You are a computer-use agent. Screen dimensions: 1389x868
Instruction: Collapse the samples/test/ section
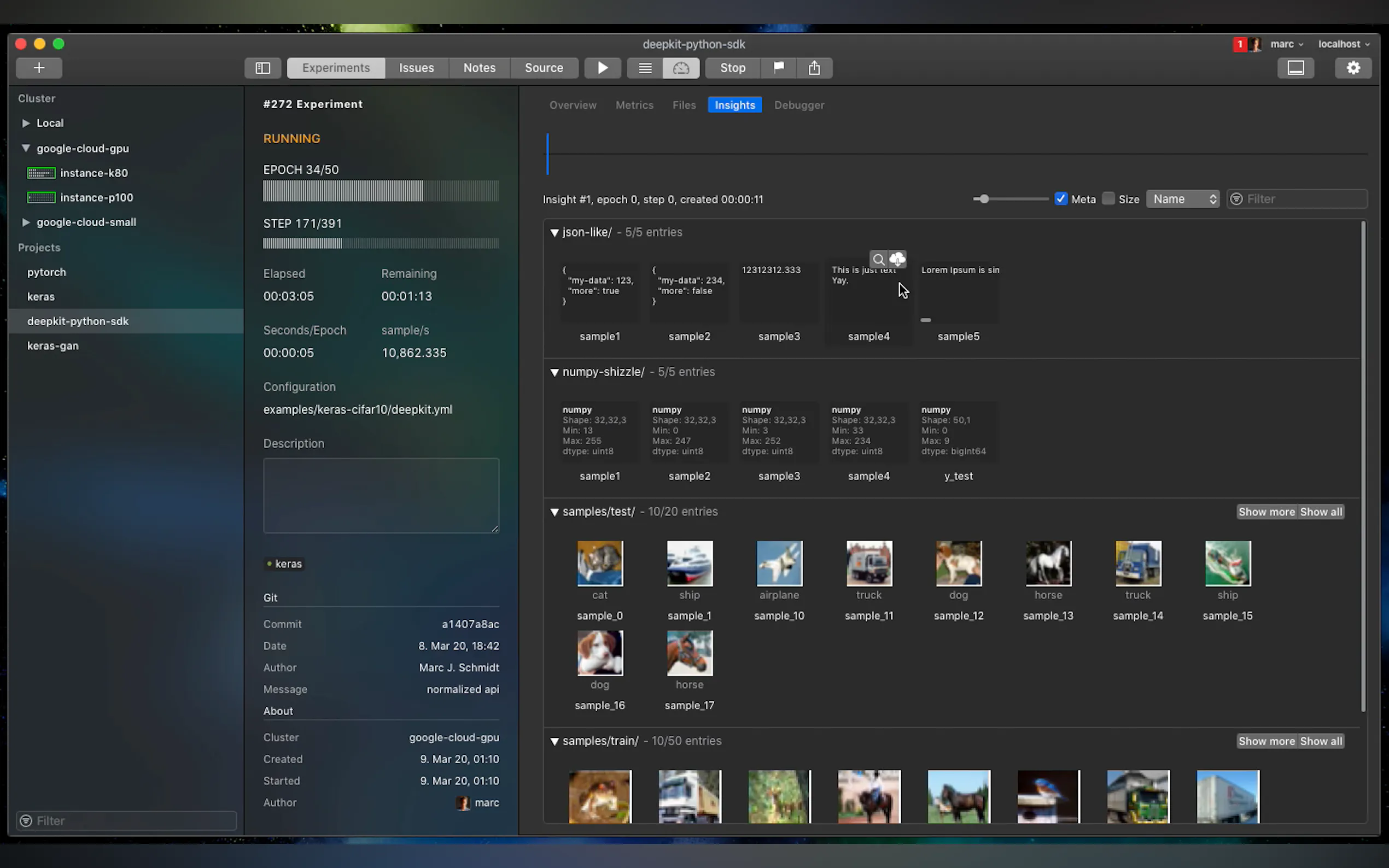[x=555, y=512]
